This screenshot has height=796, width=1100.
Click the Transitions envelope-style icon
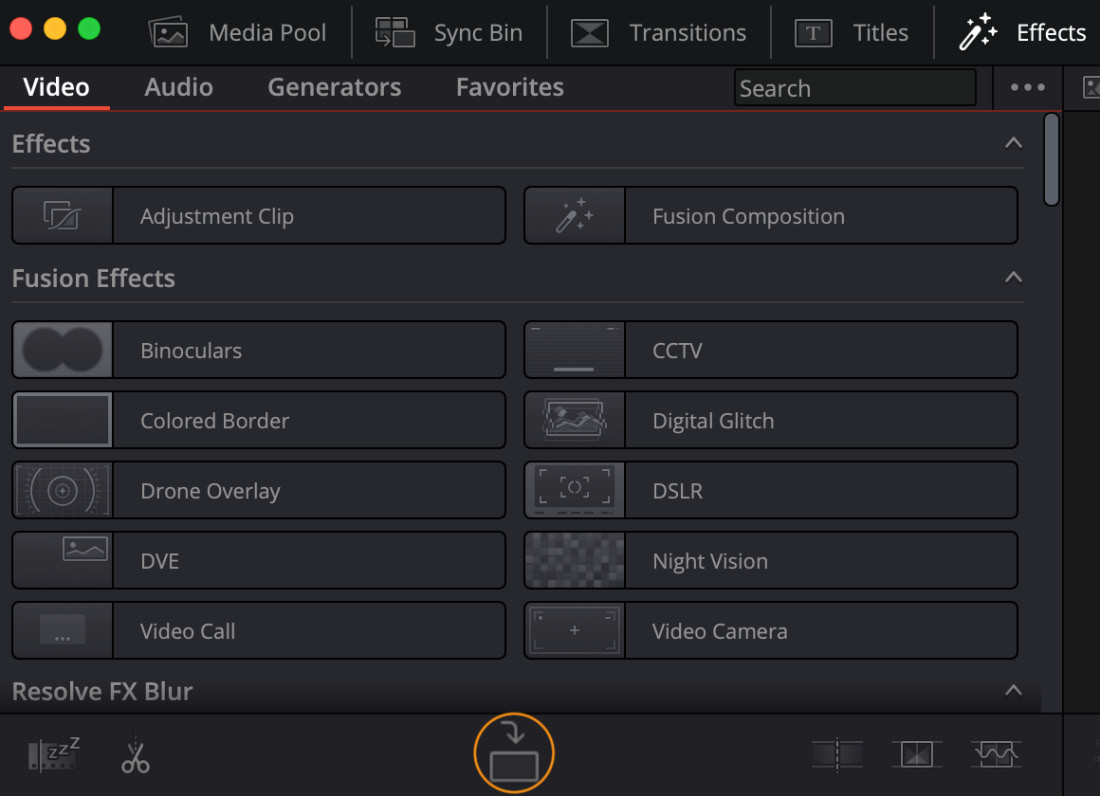tap(589, 33)
